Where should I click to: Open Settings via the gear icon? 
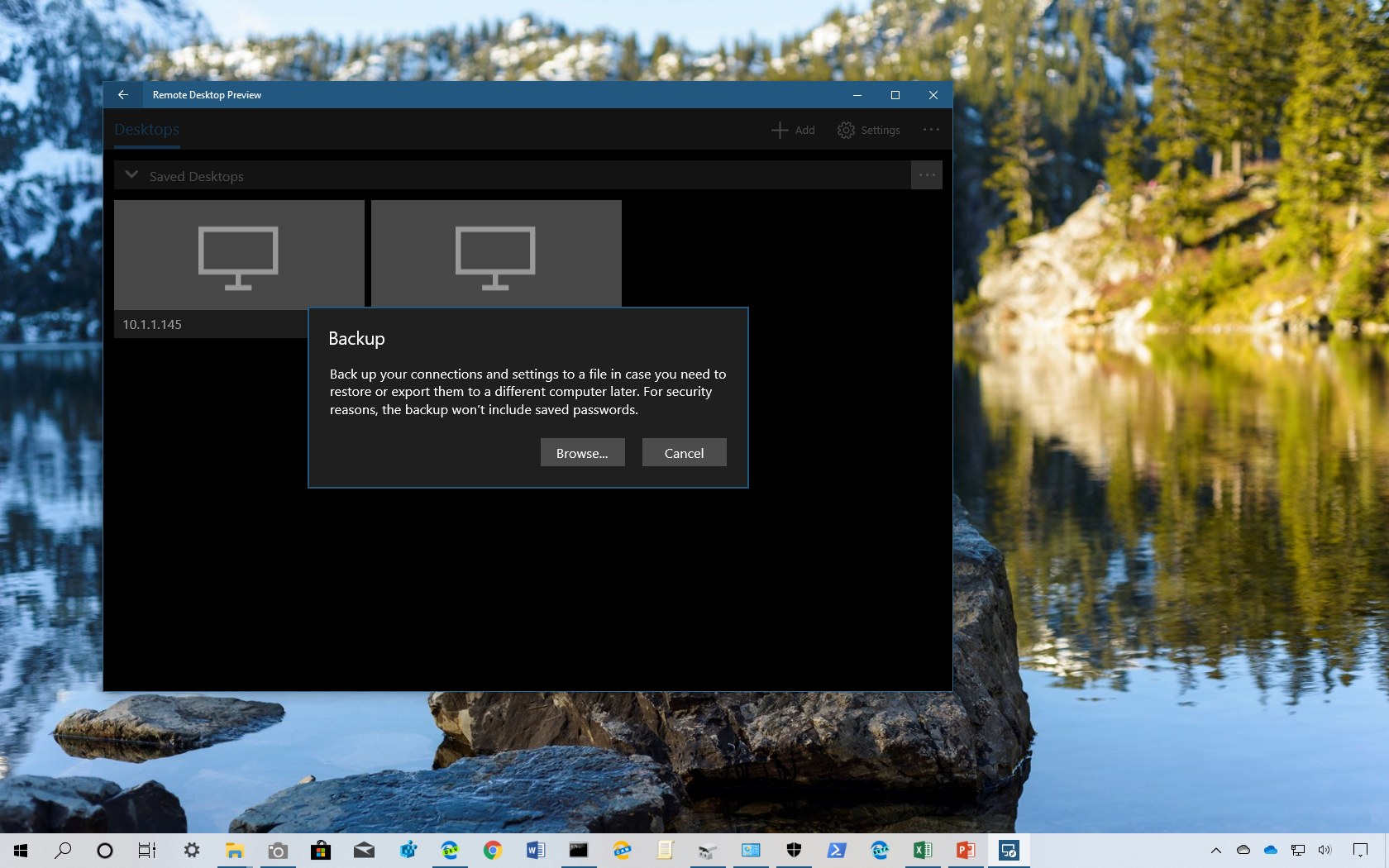[x=846, y=130]
